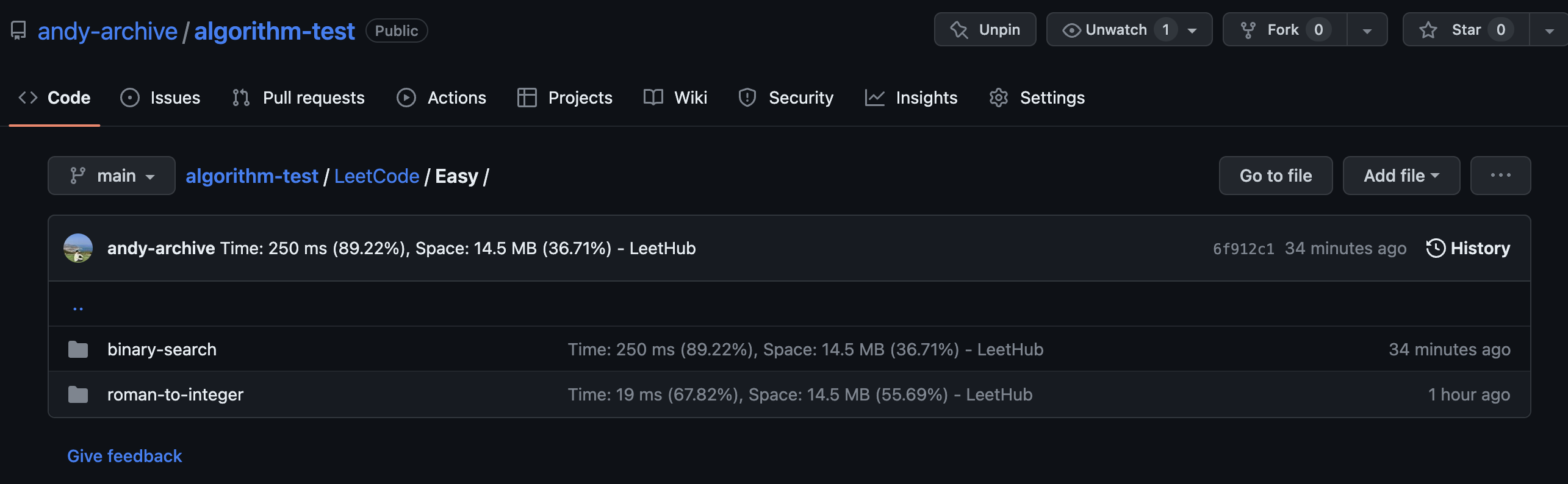Open the algorithm-test repository title link
This screenshot has width=1568, height=484.
click(274, 30)
